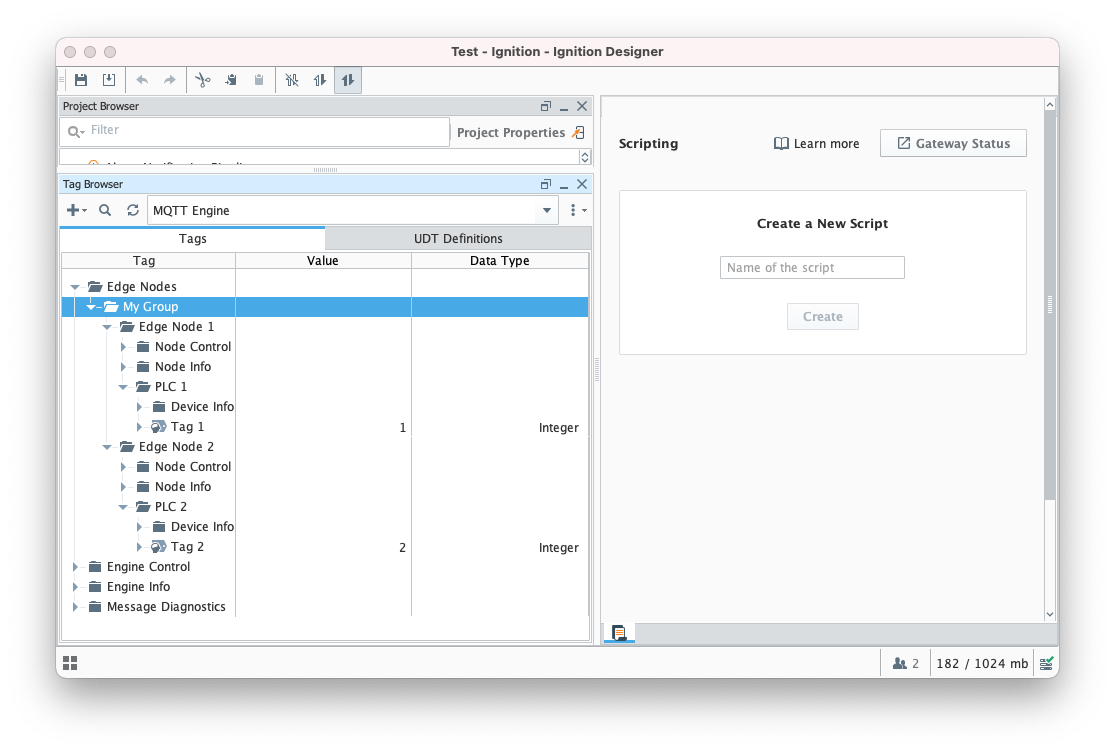Expand Node Control under Edge Node 1
Viewport: 1115px width, 752px height.
[x=123, y=347]
